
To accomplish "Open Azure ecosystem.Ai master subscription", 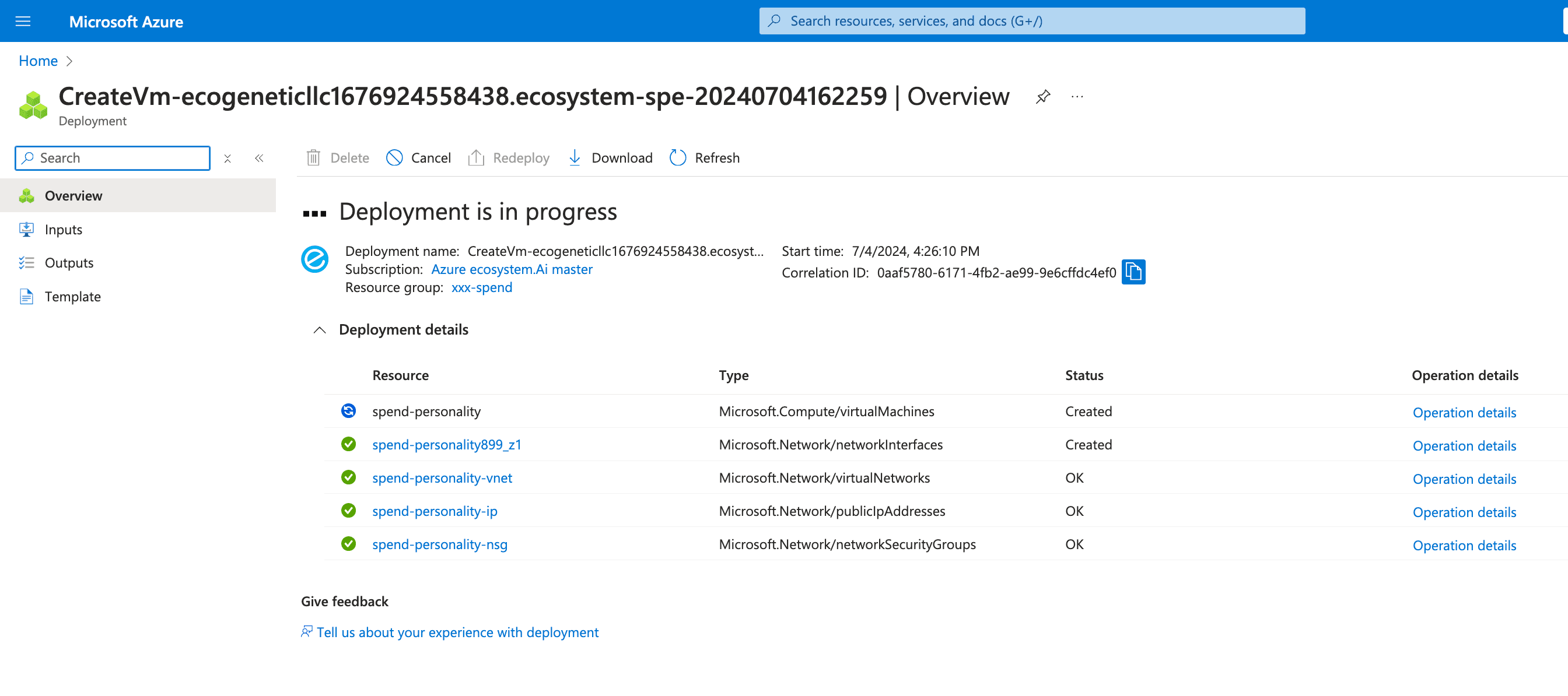I will click(x=512, y=269).
